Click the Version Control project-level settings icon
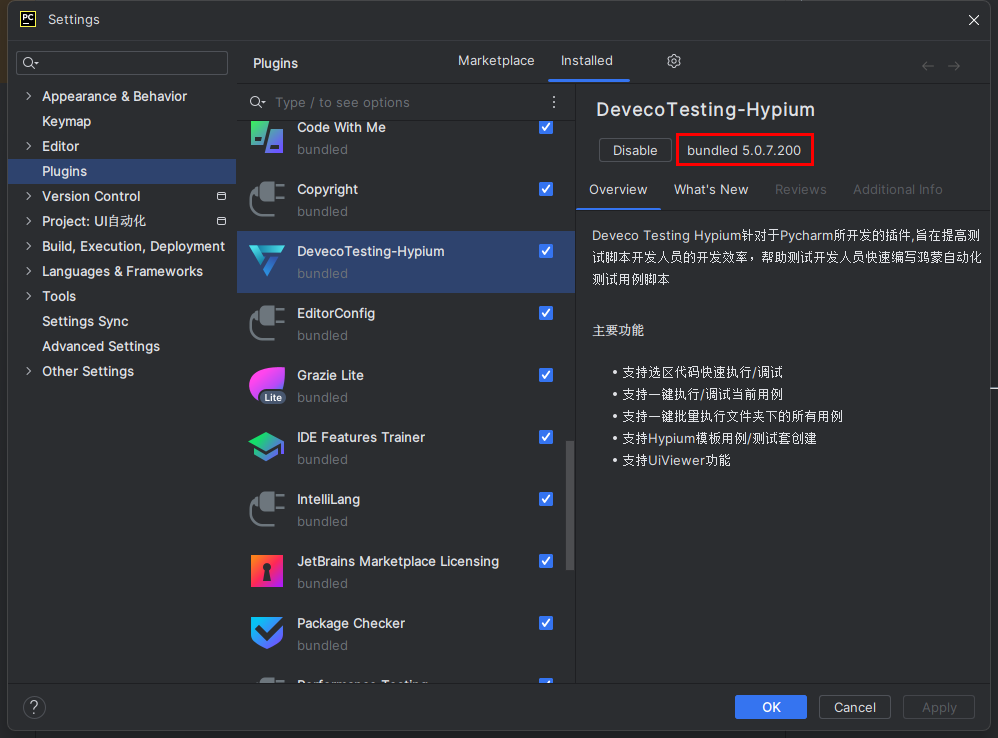 [221, 196]
